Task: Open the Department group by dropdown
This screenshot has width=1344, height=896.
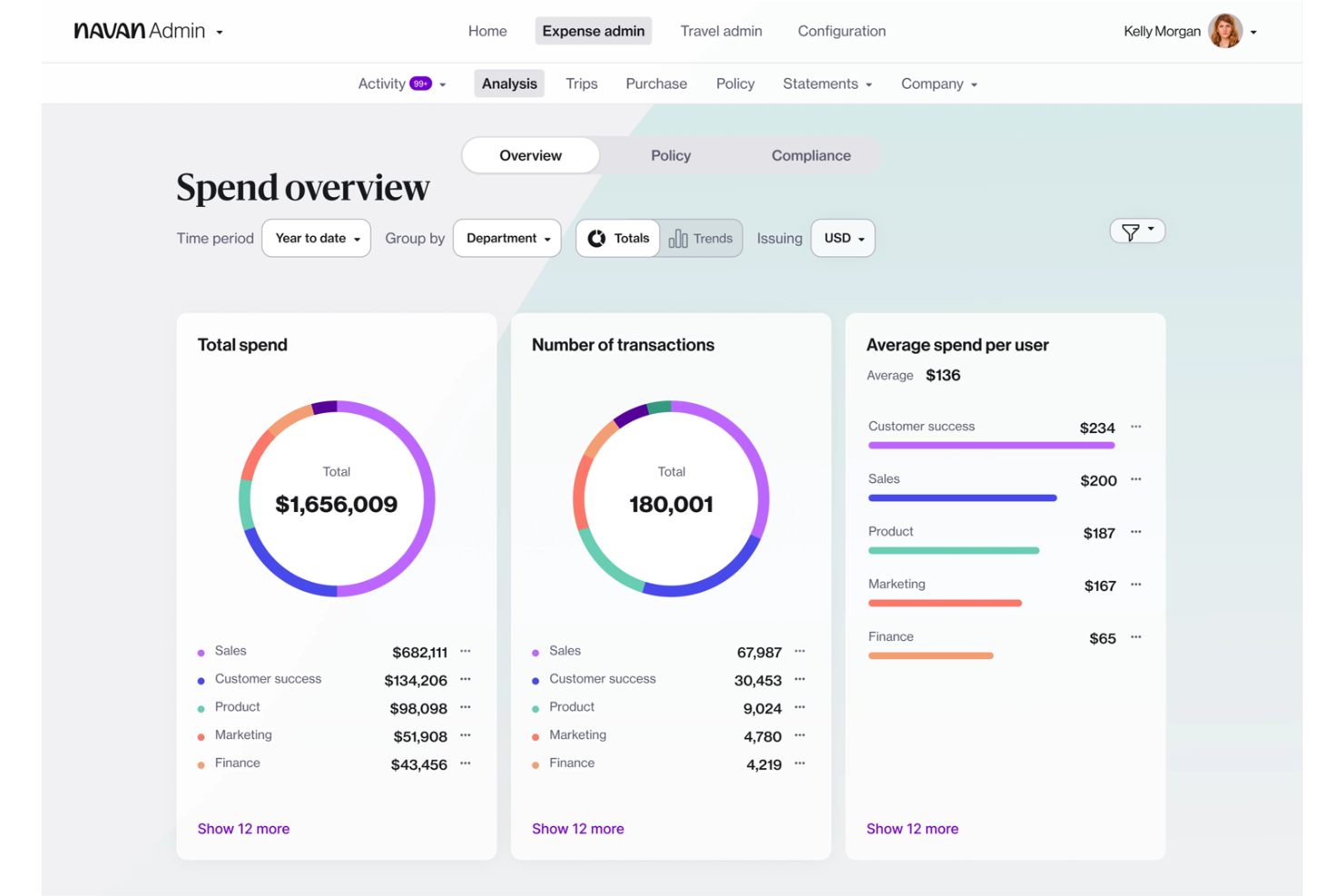Action: (x=507, y=238)
